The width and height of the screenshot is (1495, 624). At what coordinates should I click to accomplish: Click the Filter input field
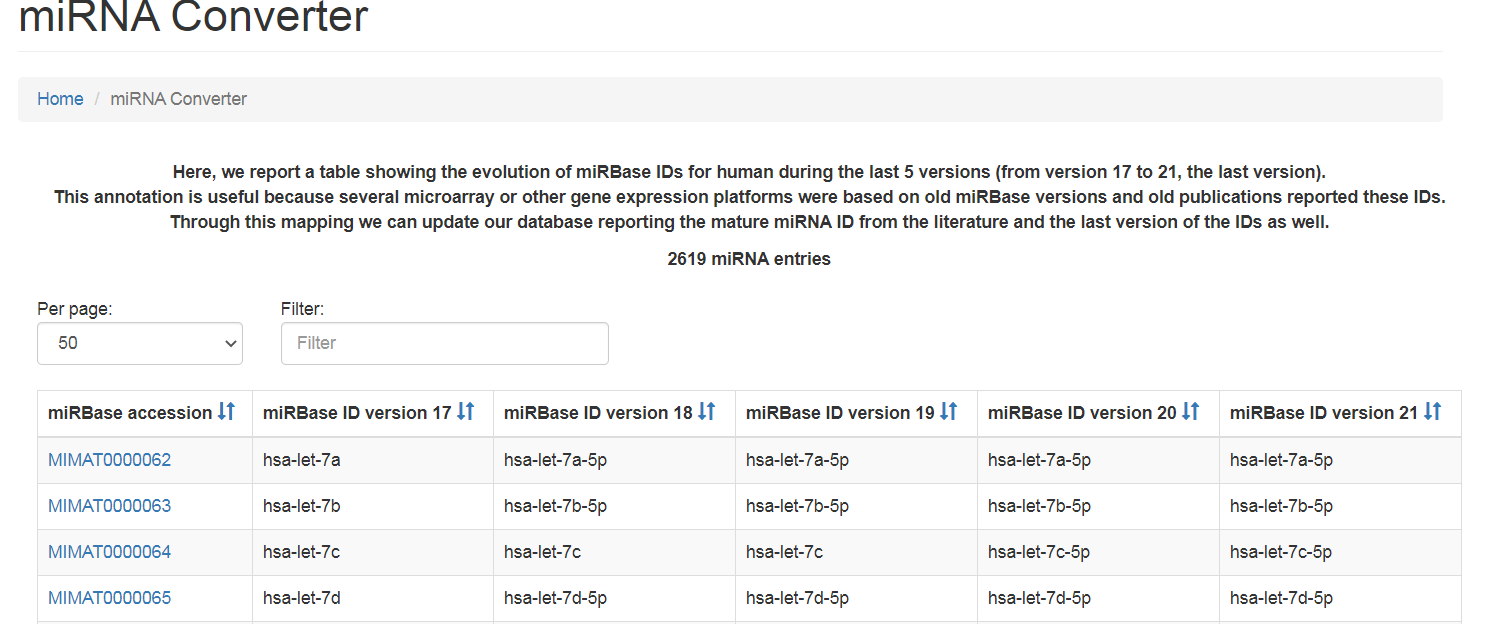coord(445,343)
